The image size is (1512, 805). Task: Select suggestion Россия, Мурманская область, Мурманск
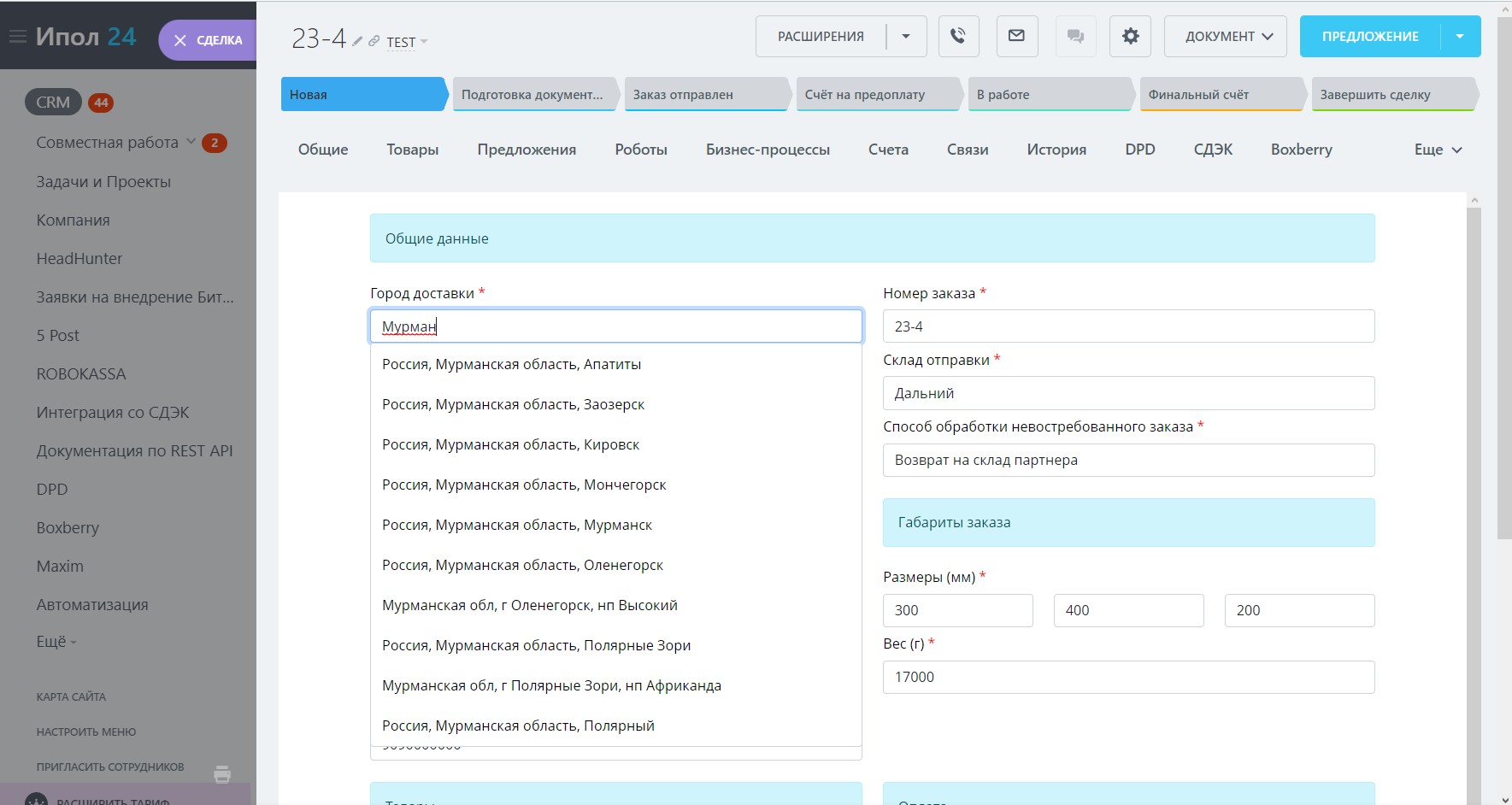[517, 525]
